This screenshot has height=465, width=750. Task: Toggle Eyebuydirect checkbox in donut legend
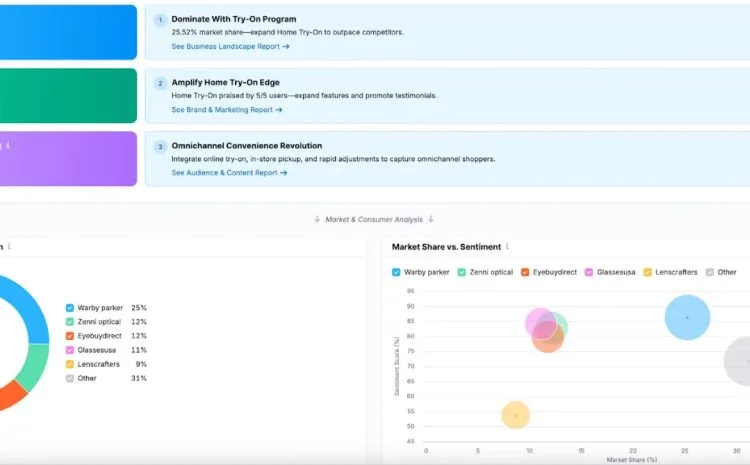pos(70,336)
